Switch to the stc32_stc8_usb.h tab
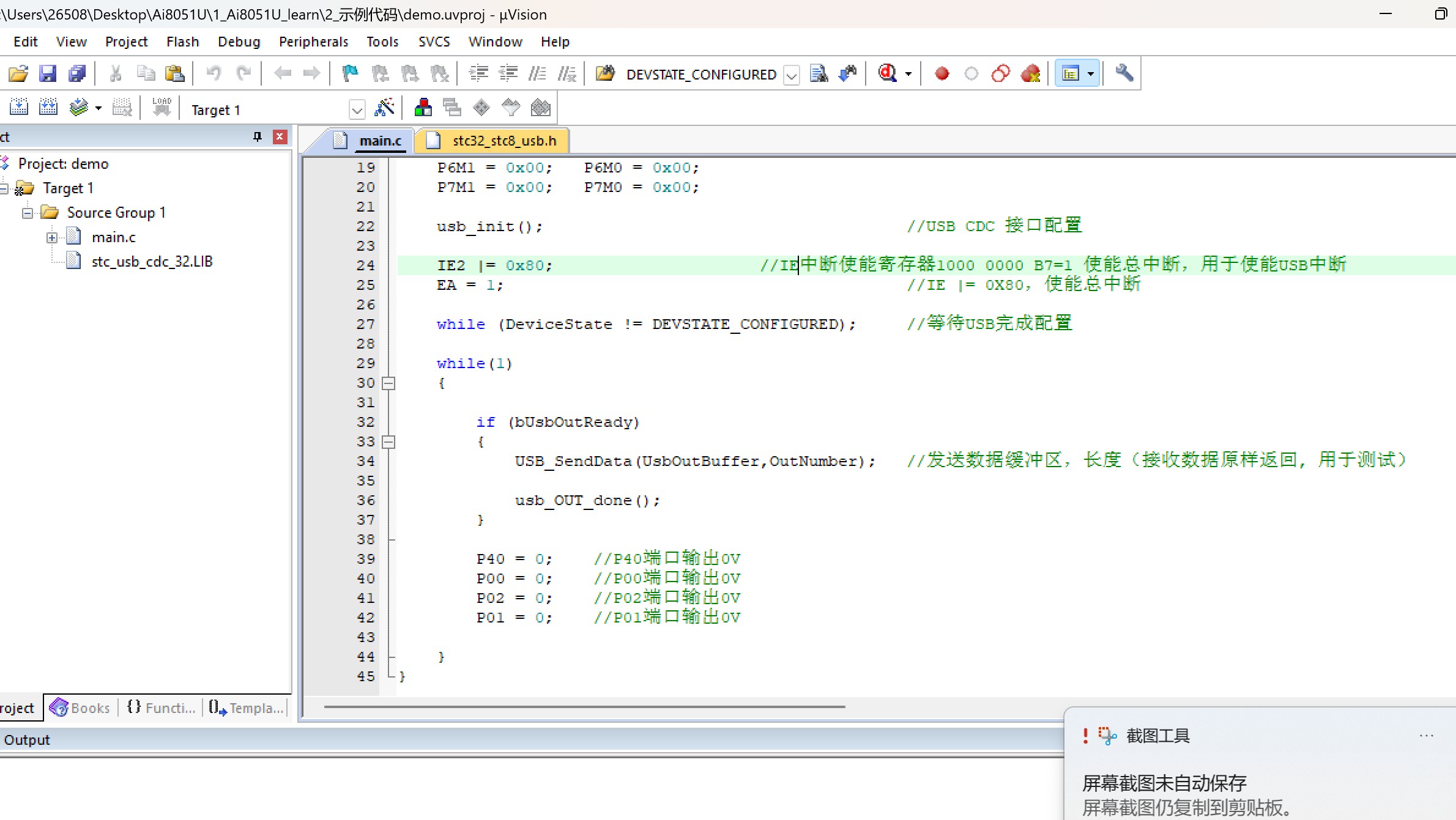1456x820 pixels. click(x=503, y=141)
